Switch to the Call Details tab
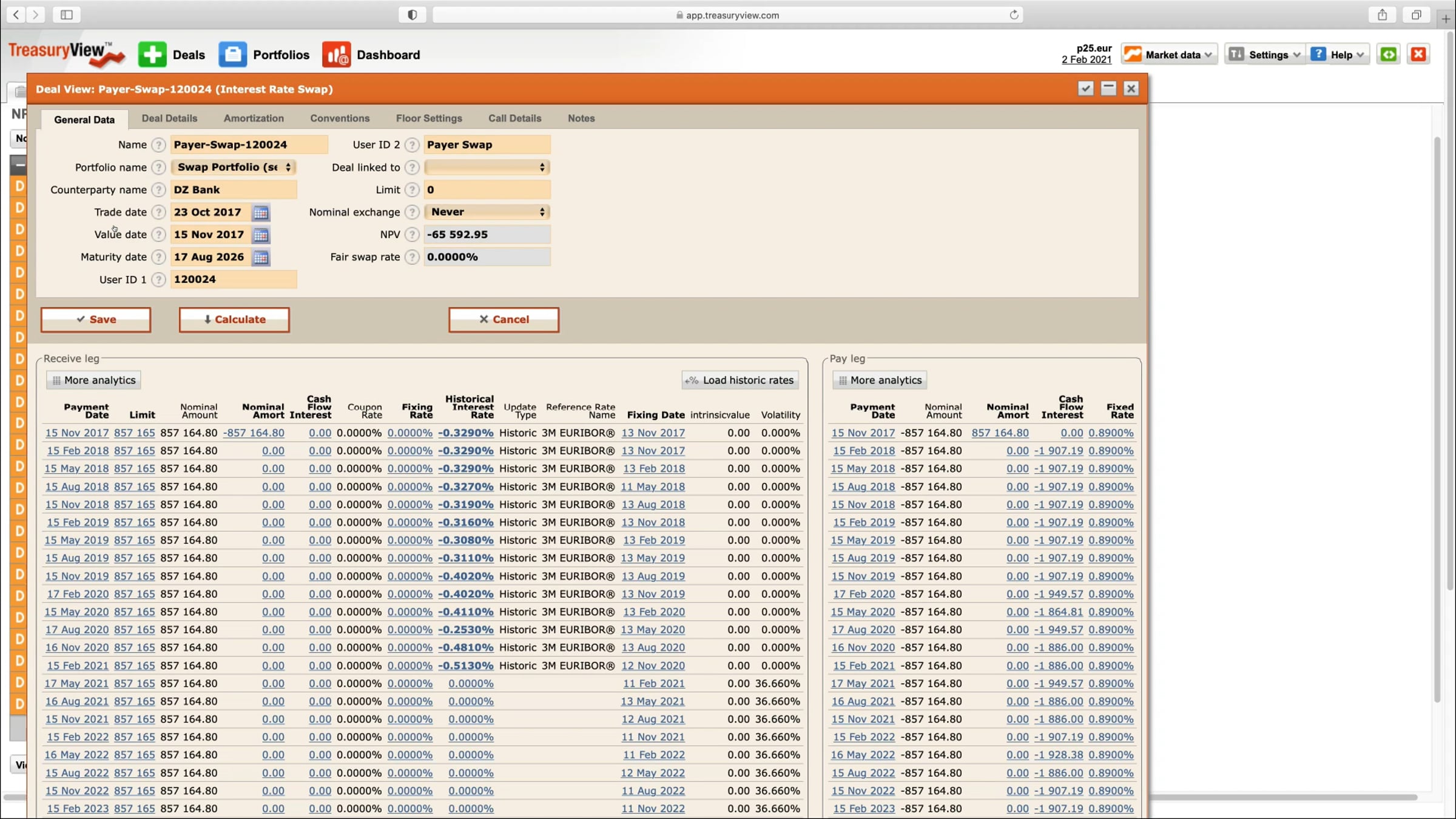 click(514, 118)
